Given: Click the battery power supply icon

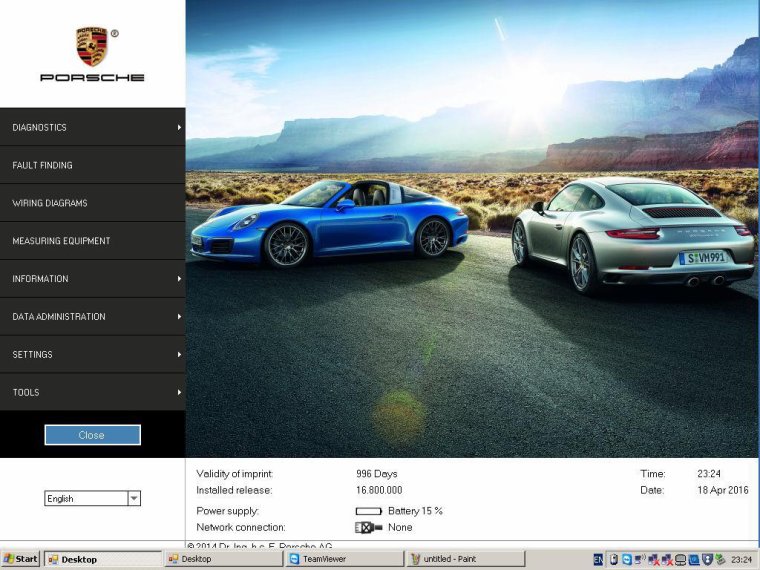Looking at the screenshot, I should point(369,511).
